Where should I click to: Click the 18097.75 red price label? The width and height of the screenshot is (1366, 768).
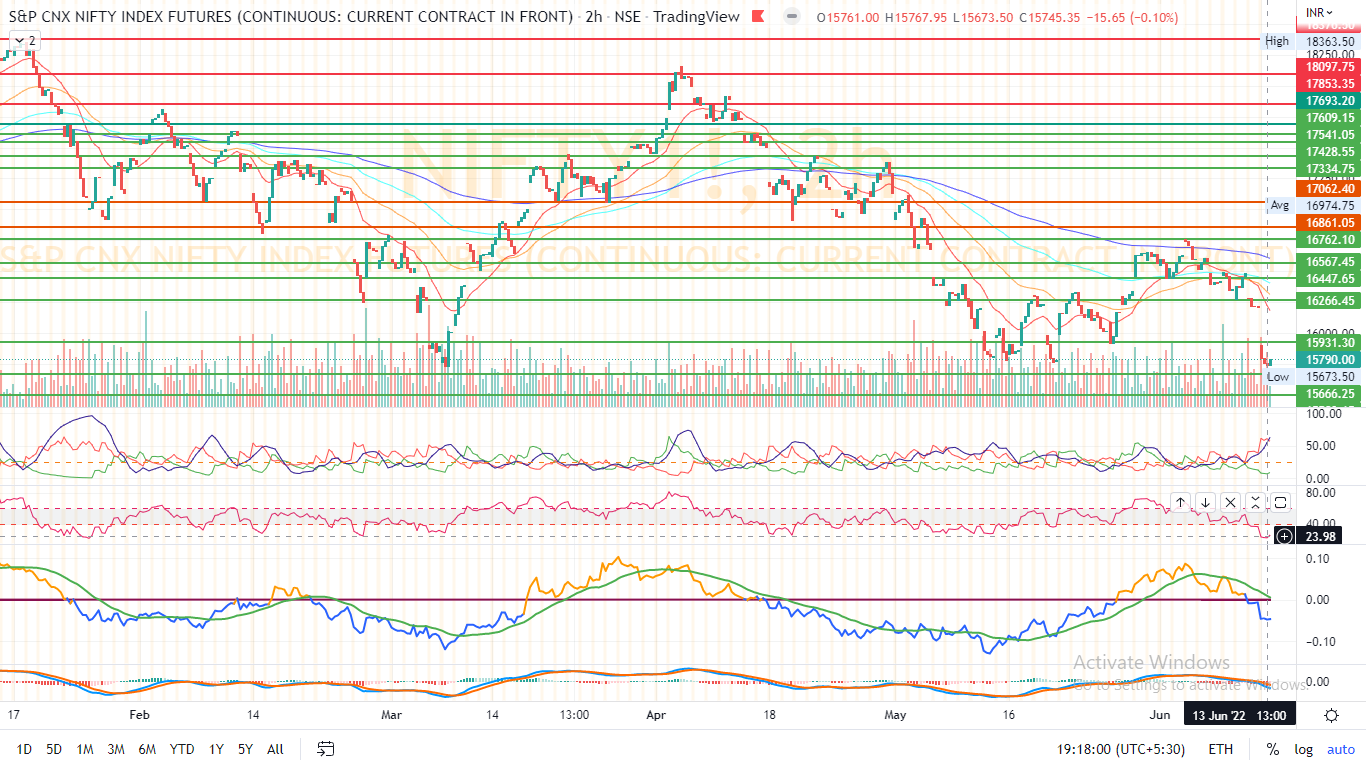click(x=1329, y=66)
